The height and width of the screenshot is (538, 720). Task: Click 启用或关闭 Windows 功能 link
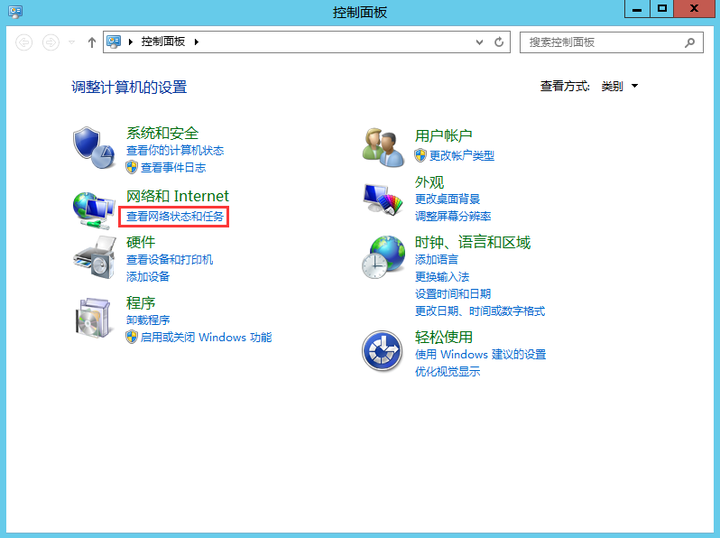[x=206, y=337]
